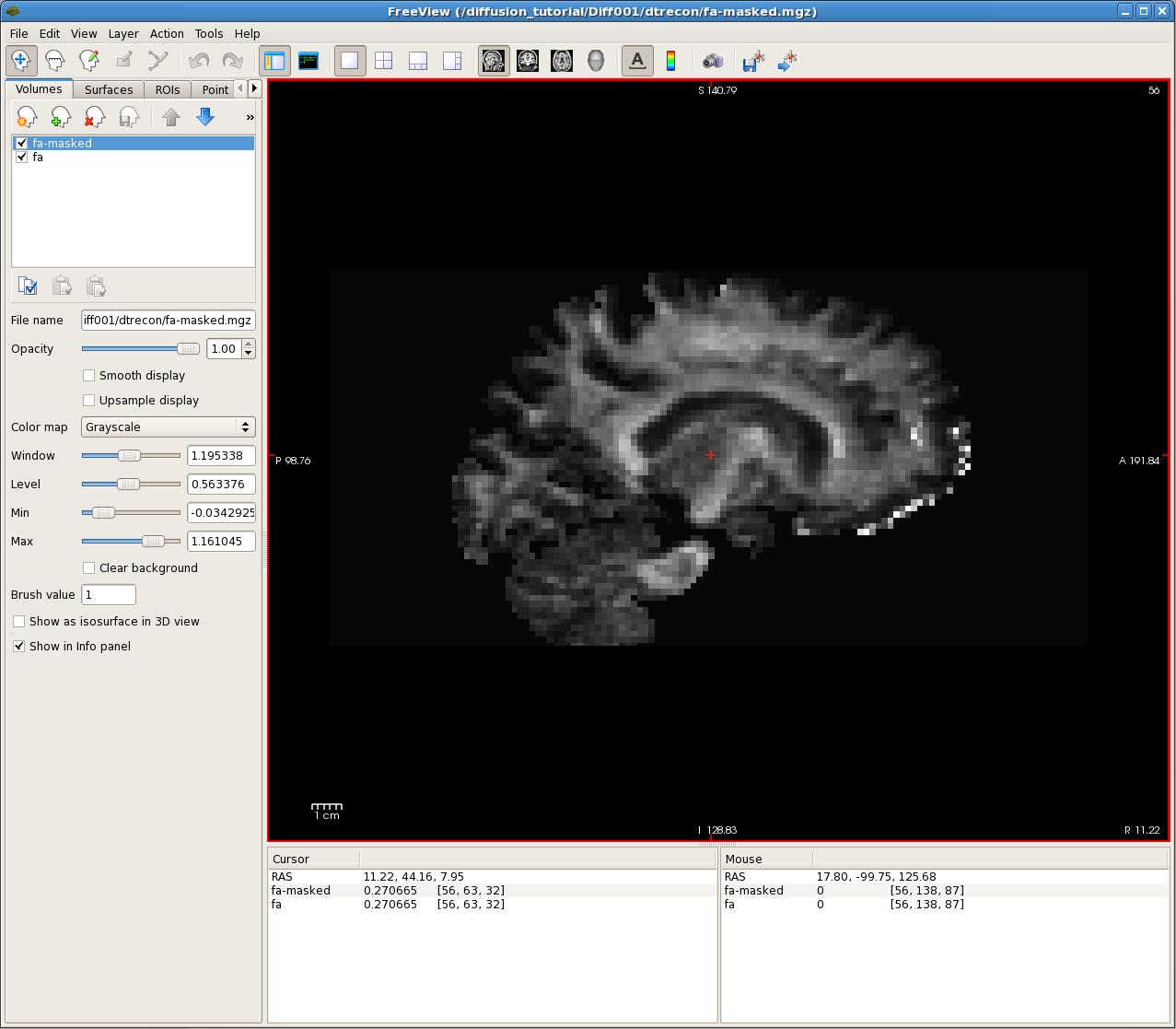This screenshot has height=1029, width=1176.
Task: Select the fa layer in the list
Action: pyautogui.click(x=38, y=158)
